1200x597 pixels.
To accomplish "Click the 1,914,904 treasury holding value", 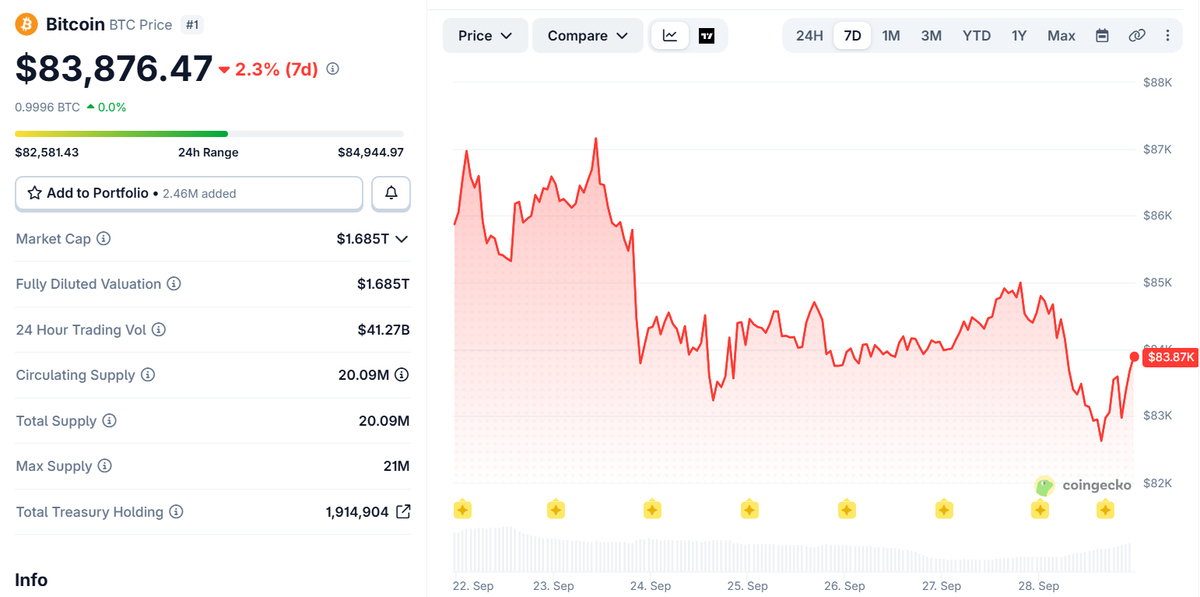I will (x=357, y=512).
